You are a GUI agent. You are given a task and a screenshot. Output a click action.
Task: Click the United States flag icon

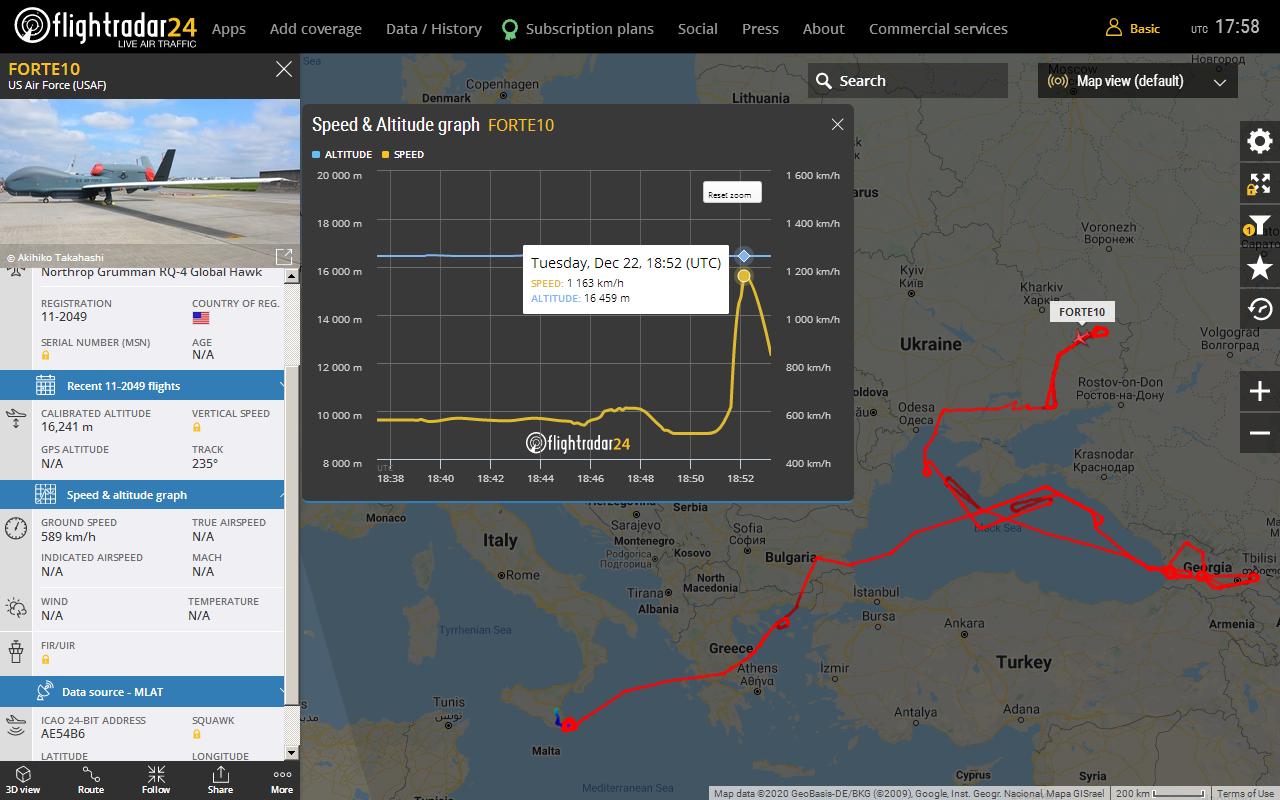(x=201, y=318)
